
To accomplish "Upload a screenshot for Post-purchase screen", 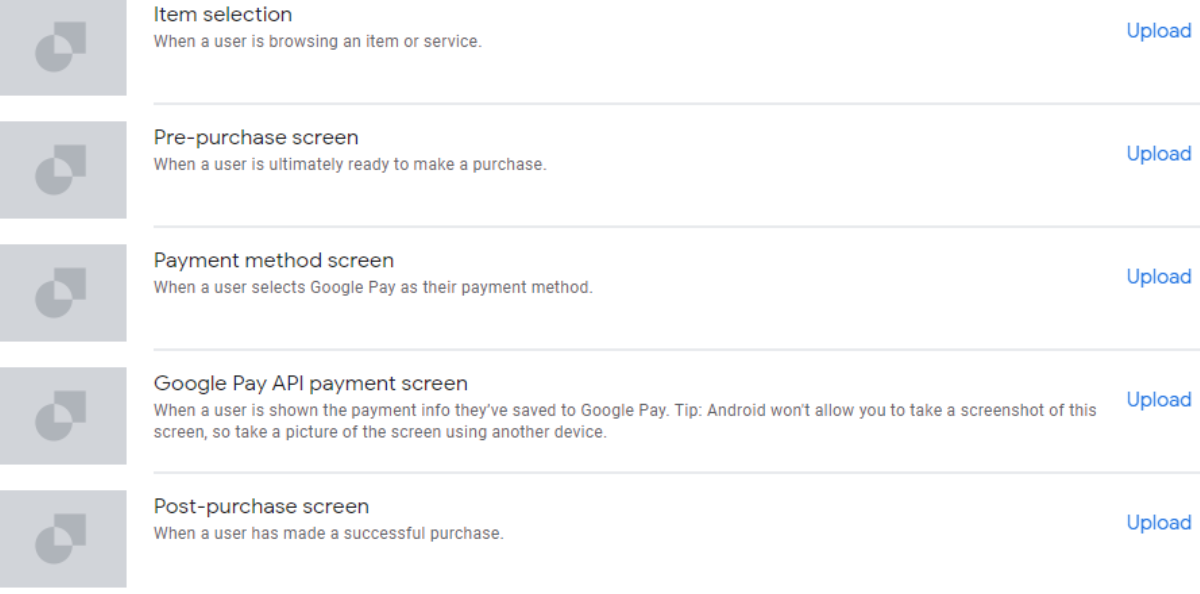I will [1158, 523].
